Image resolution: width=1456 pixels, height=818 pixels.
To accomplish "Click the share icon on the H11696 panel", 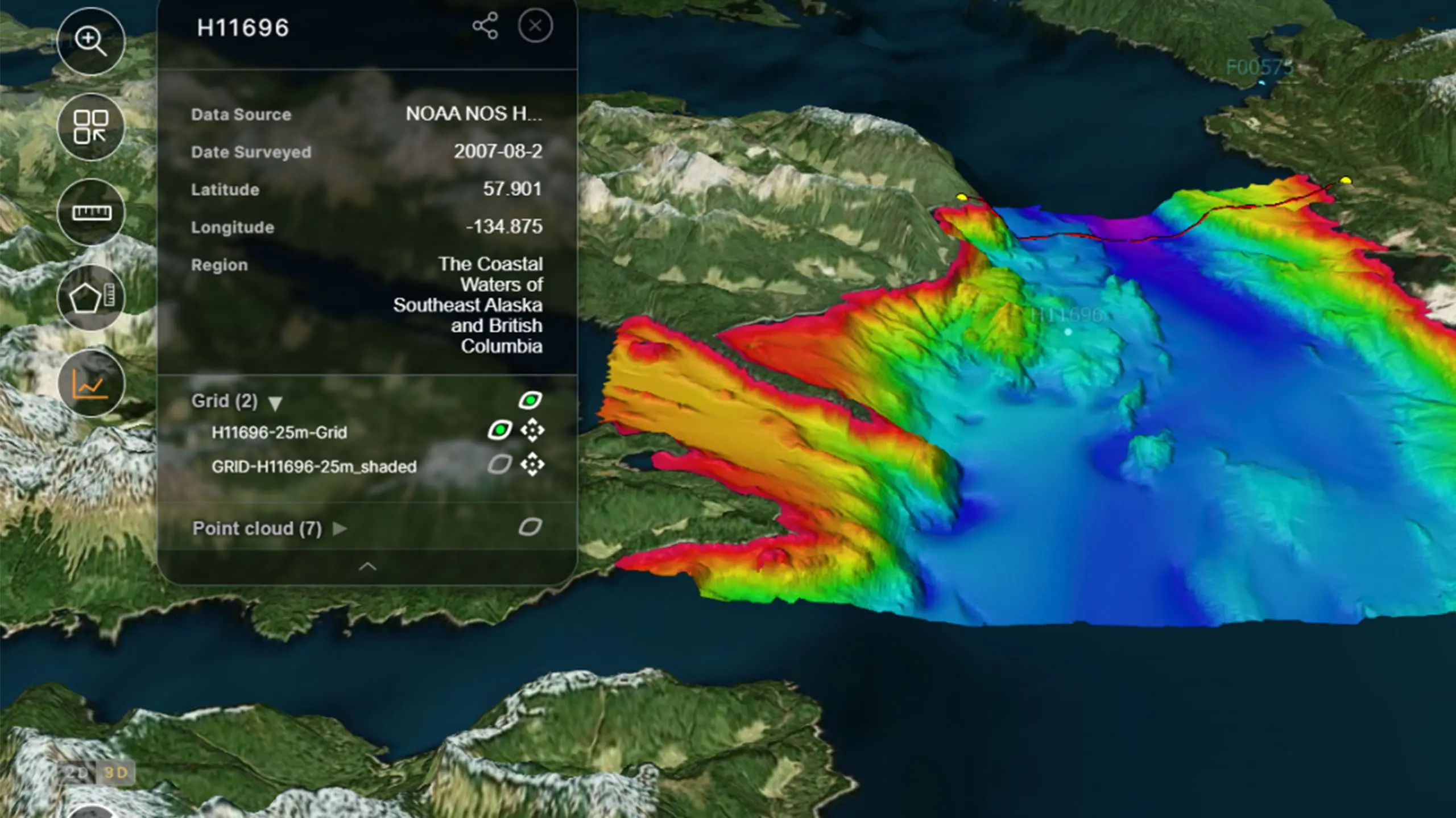I will (x=485, y=26).
